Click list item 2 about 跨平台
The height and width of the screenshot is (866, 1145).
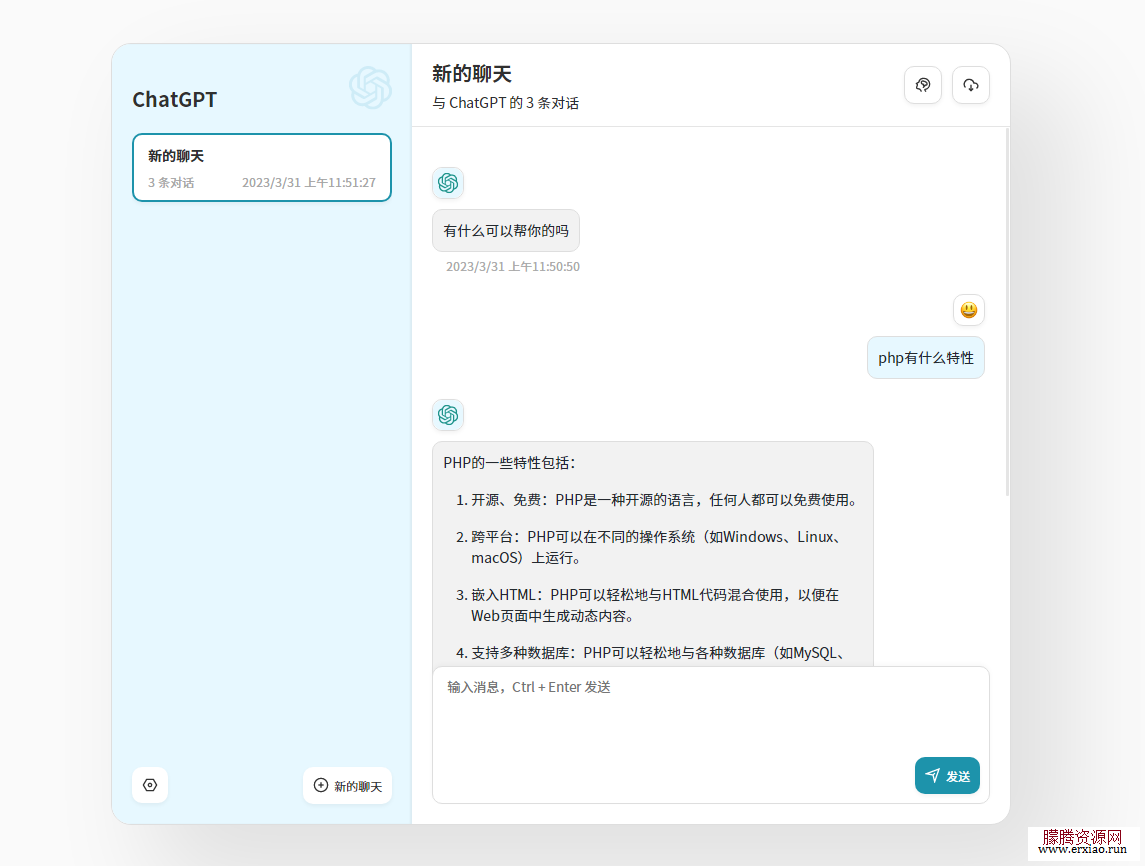650,548
